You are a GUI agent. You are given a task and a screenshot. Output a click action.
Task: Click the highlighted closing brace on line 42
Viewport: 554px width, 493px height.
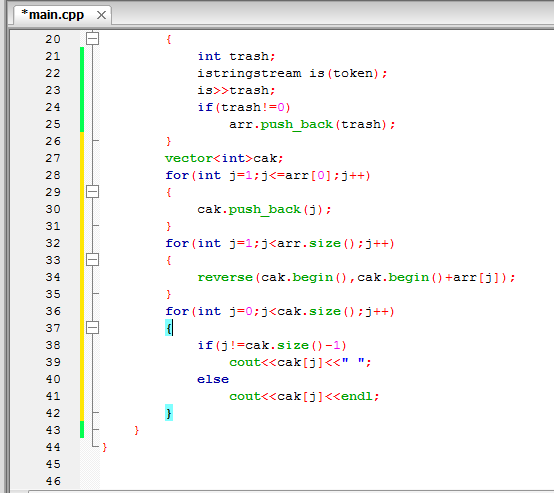pos(169,413)
